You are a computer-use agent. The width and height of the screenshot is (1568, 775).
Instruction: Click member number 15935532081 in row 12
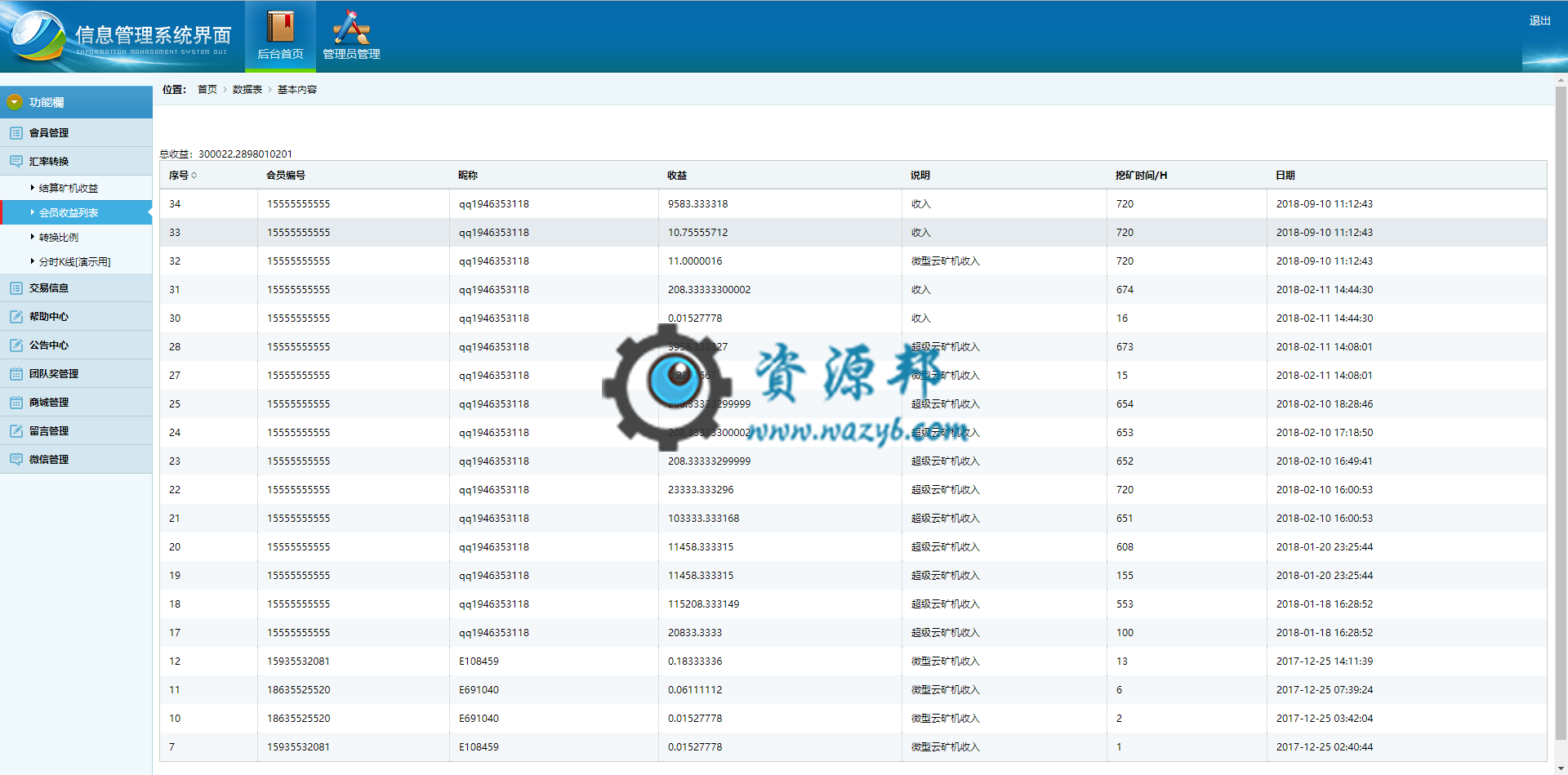299,661
